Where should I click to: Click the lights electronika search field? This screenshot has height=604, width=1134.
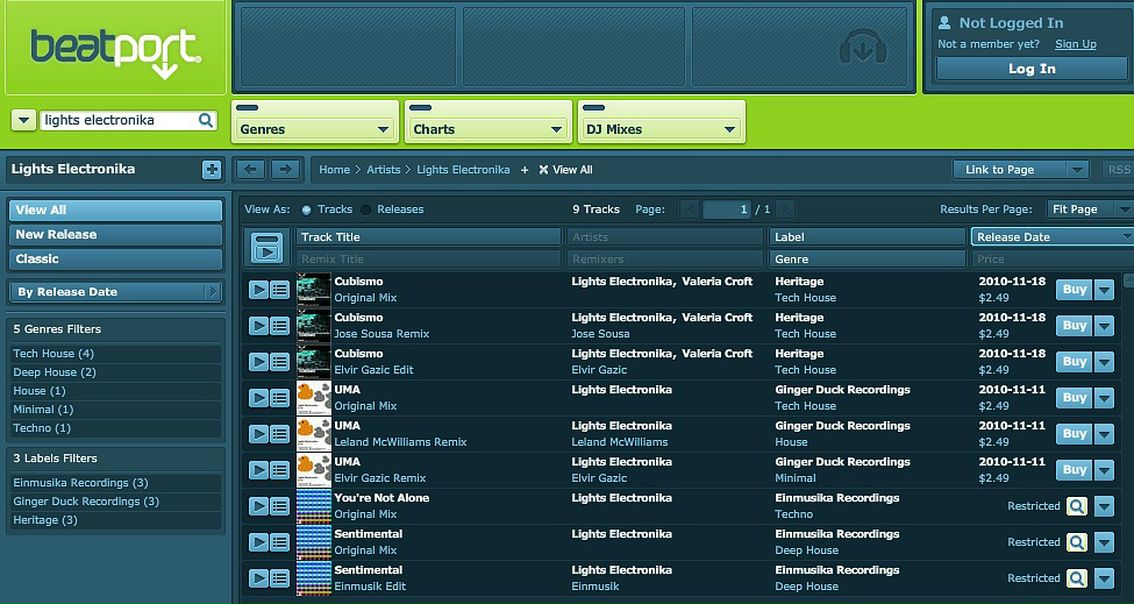click(118, 120)
